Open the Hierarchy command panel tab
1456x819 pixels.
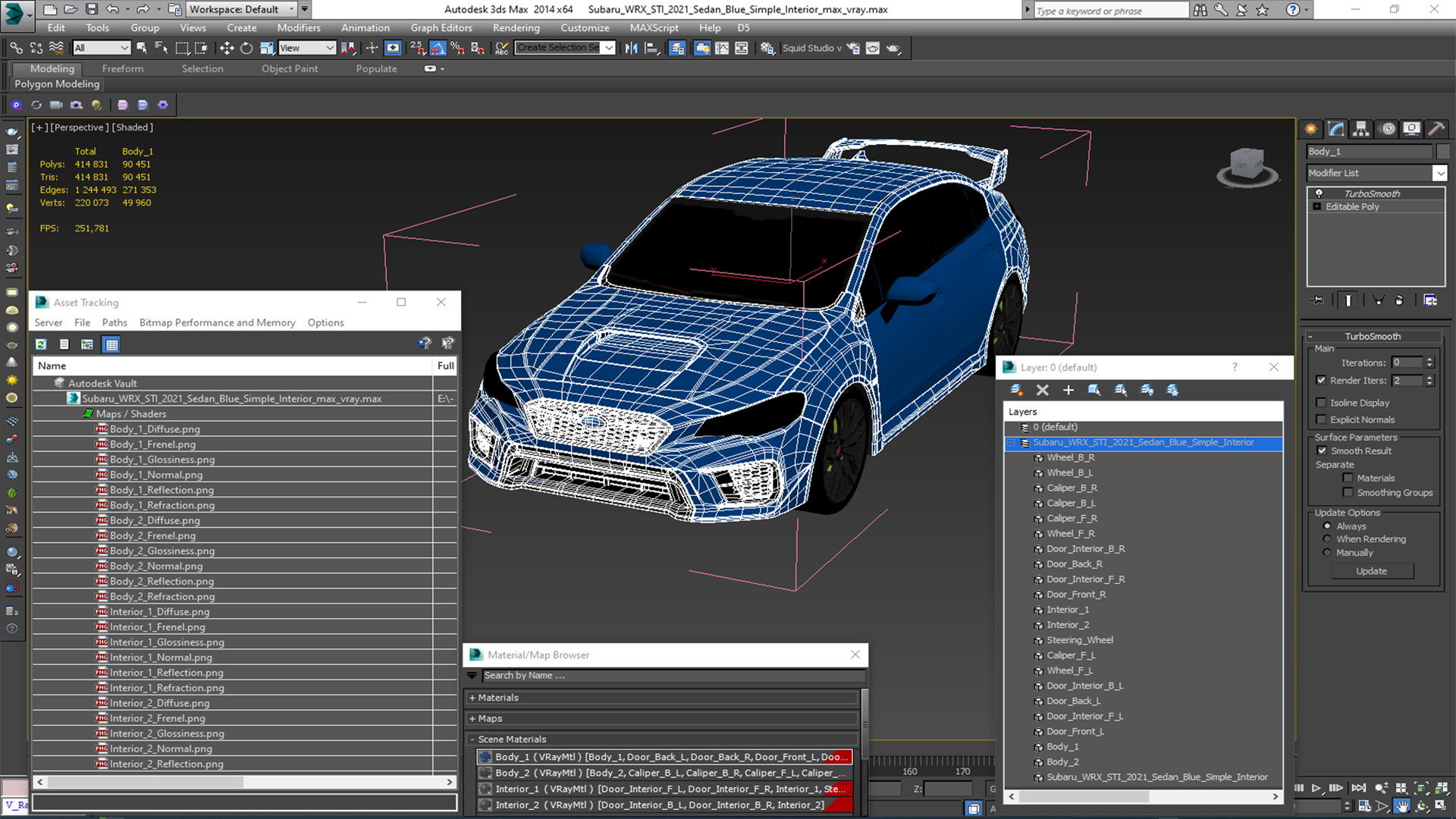(1361, 129)
